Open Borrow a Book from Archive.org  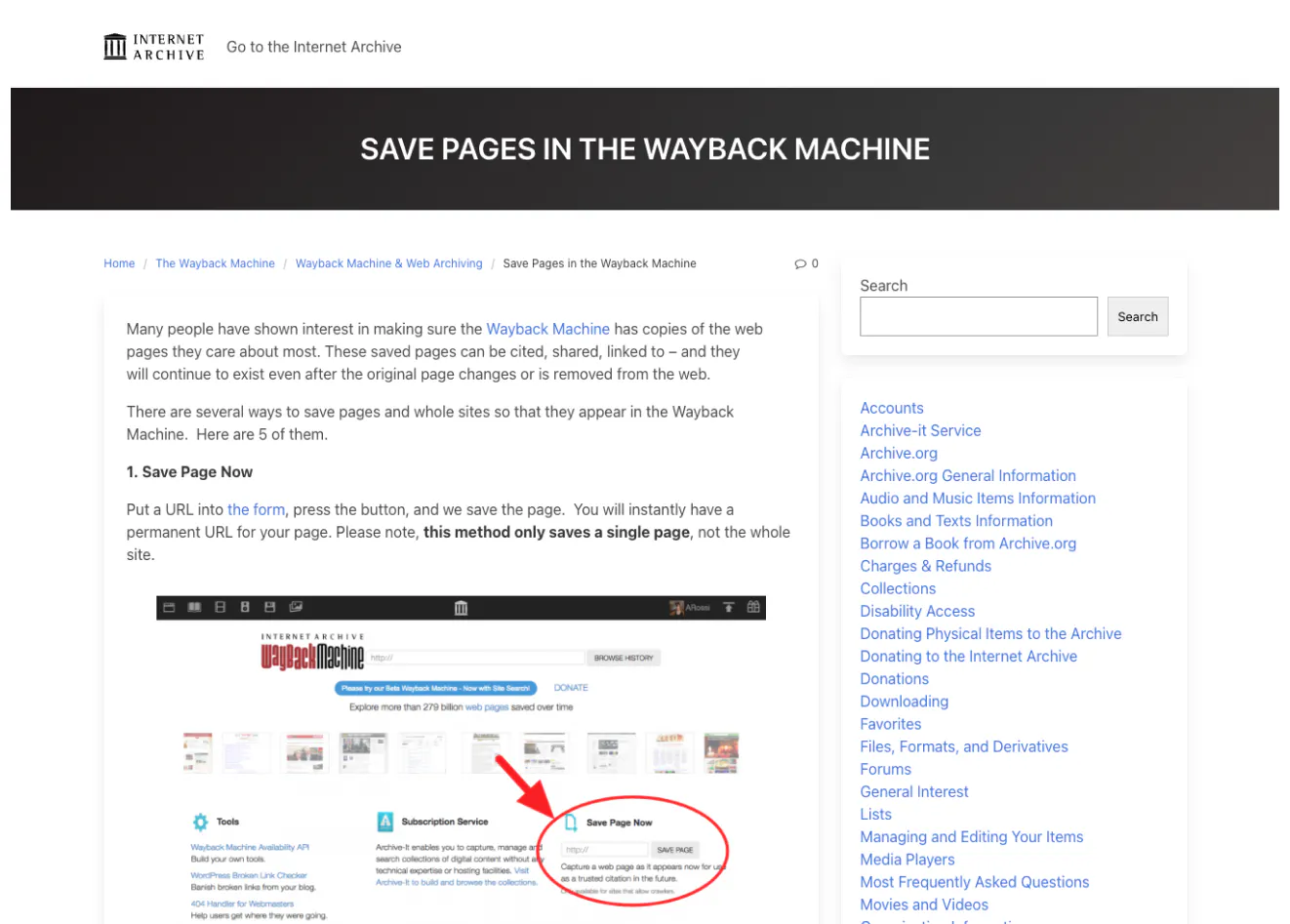pos(968,543)
